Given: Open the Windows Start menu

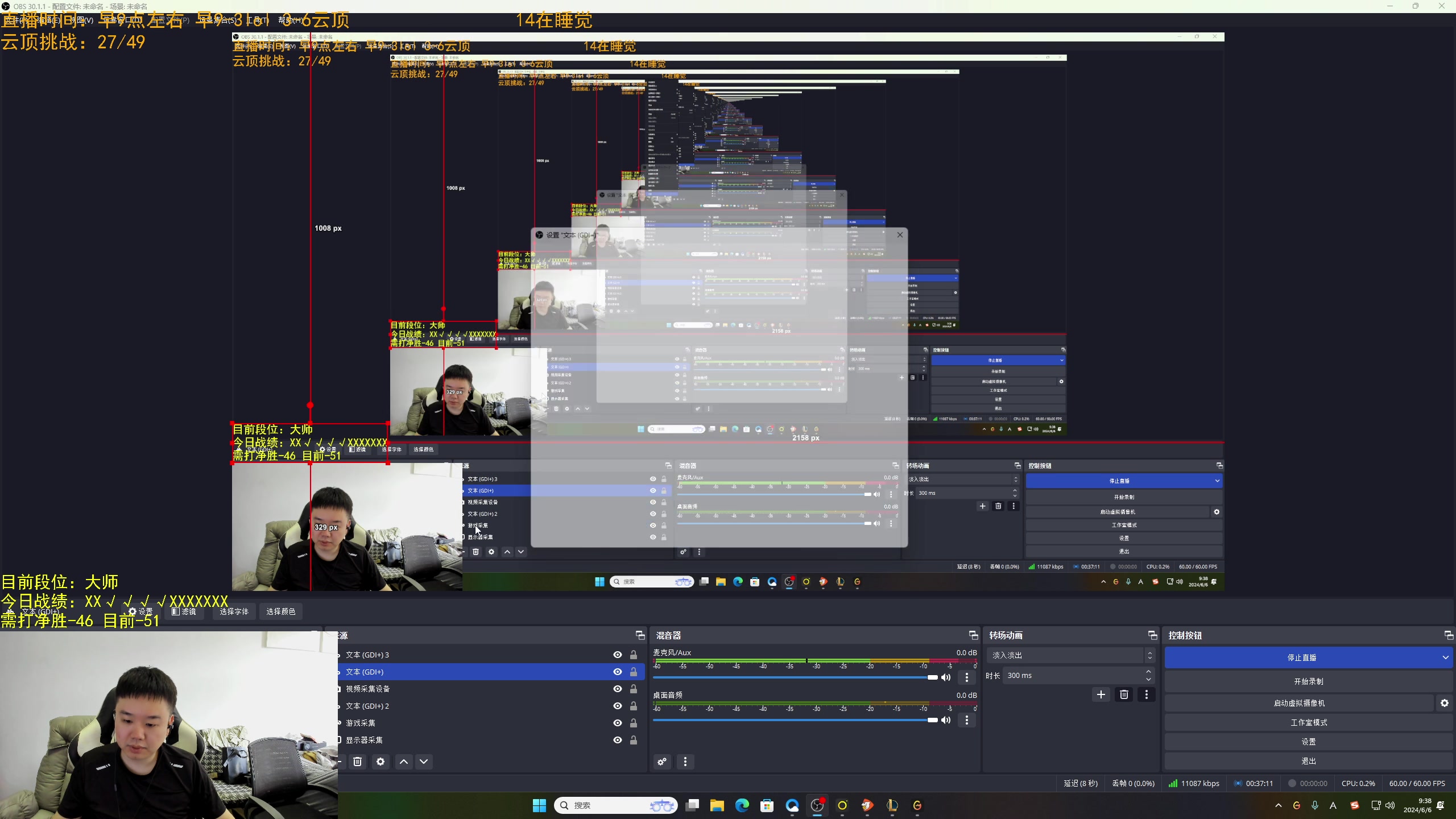Looking at the screenshot, I should click(539, 805).
